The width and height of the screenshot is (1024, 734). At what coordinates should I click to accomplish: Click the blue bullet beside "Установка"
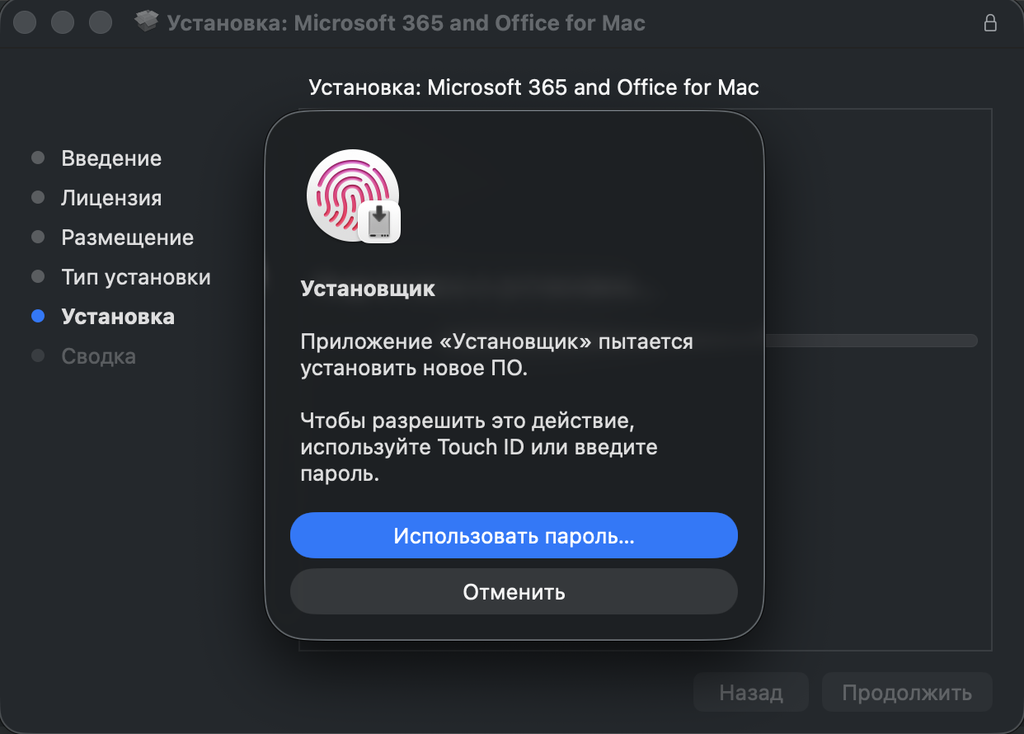point(38,316)
